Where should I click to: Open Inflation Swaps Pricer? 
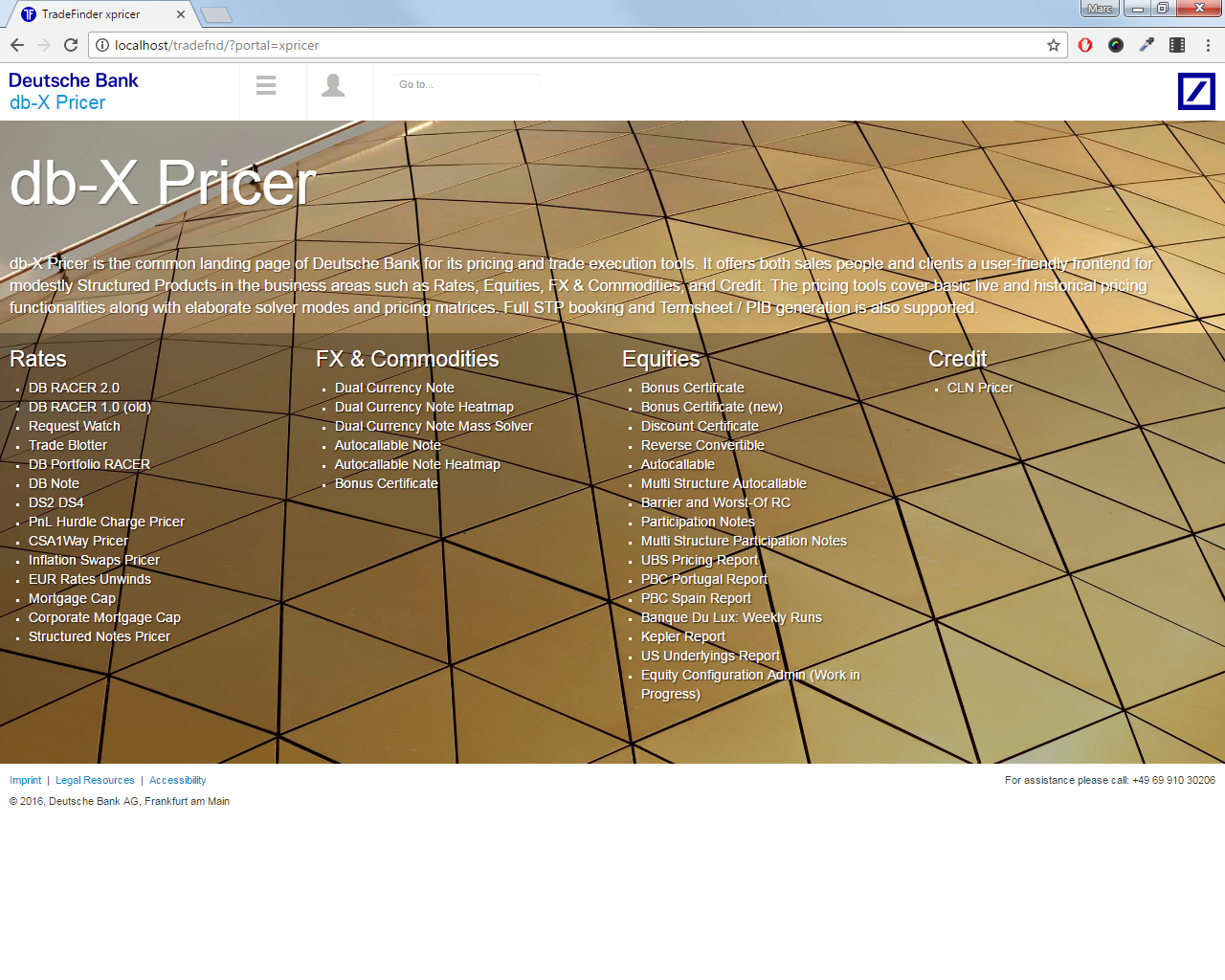point(94,560)
